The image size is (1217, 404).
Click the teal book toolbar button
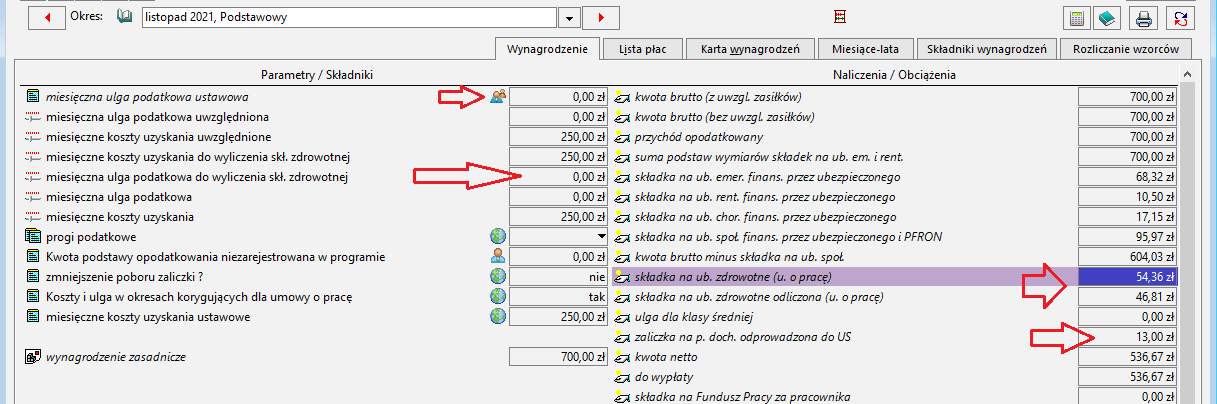click(1106, 18)
